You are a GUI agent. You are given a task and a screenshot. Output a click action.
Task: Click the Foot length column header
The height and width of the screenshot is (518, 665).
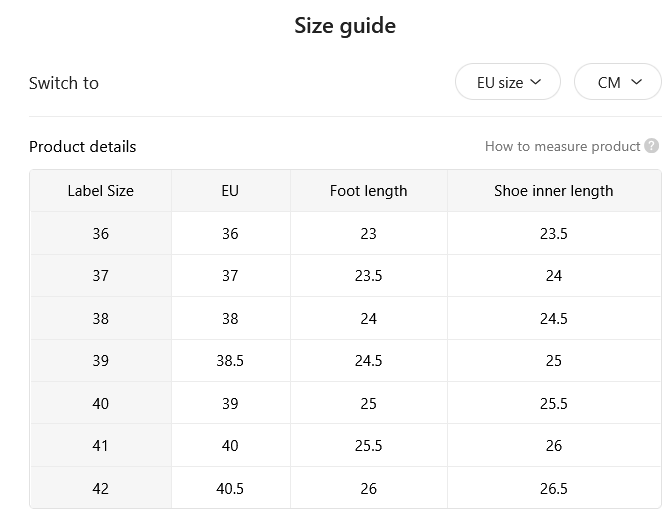click(x=369, y=191)
